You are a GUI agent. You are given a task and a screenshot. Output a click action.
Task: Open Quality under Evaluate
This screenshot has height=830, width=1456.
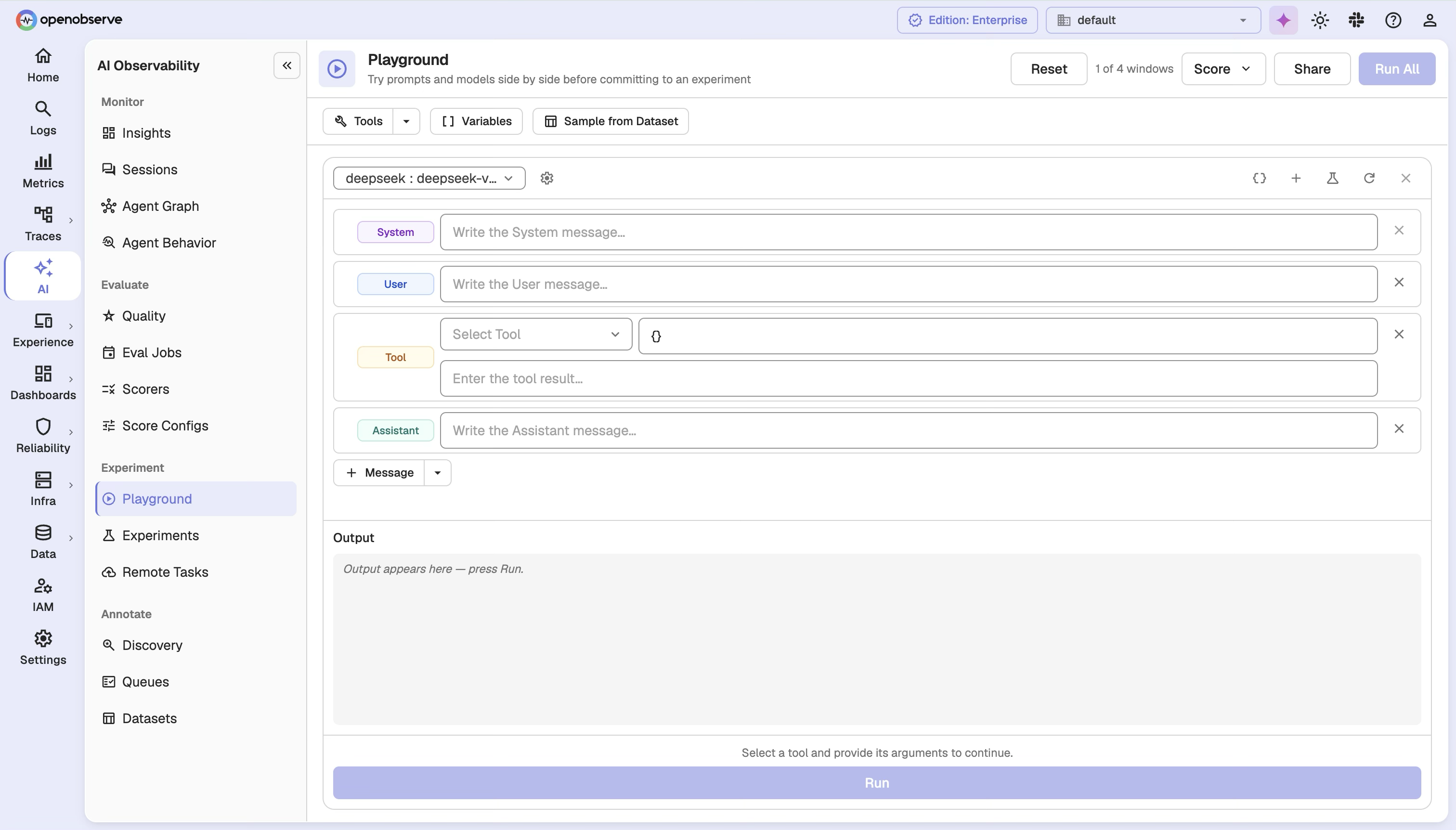pyautogui.click(x=195, y=316)
